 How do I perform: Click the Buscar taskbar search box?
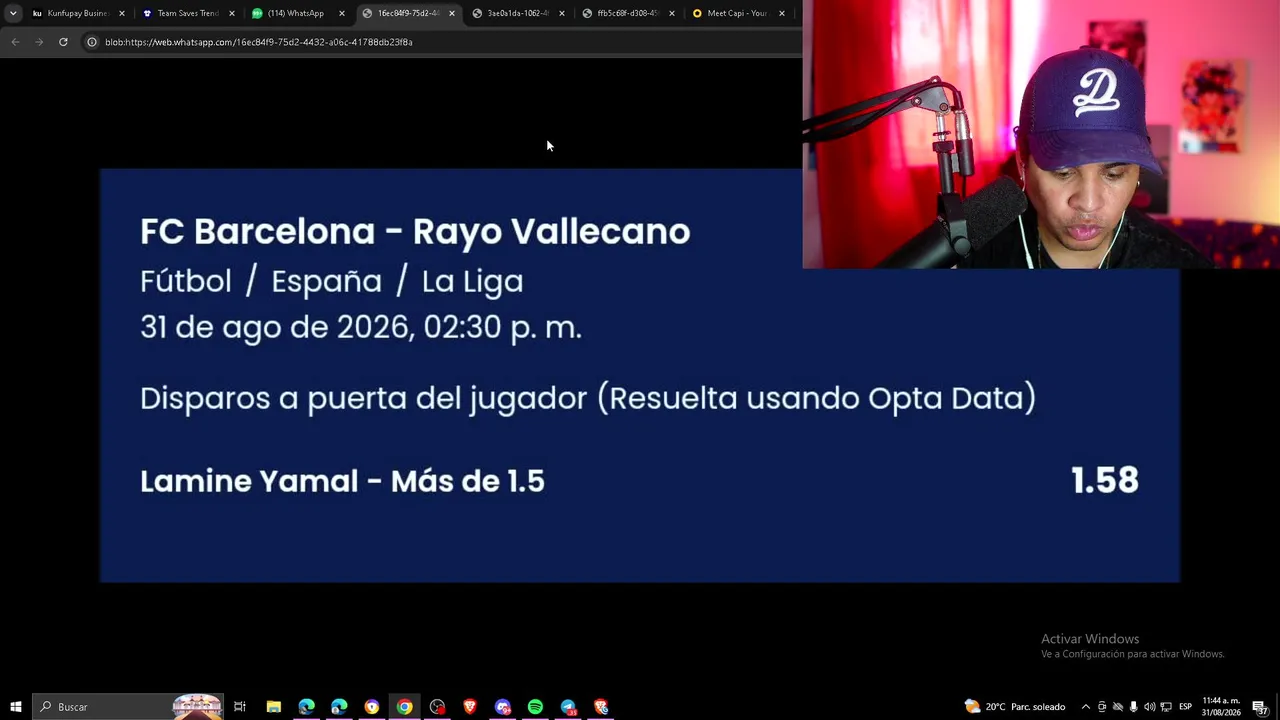pyautogui.click(x=128, y=707)
